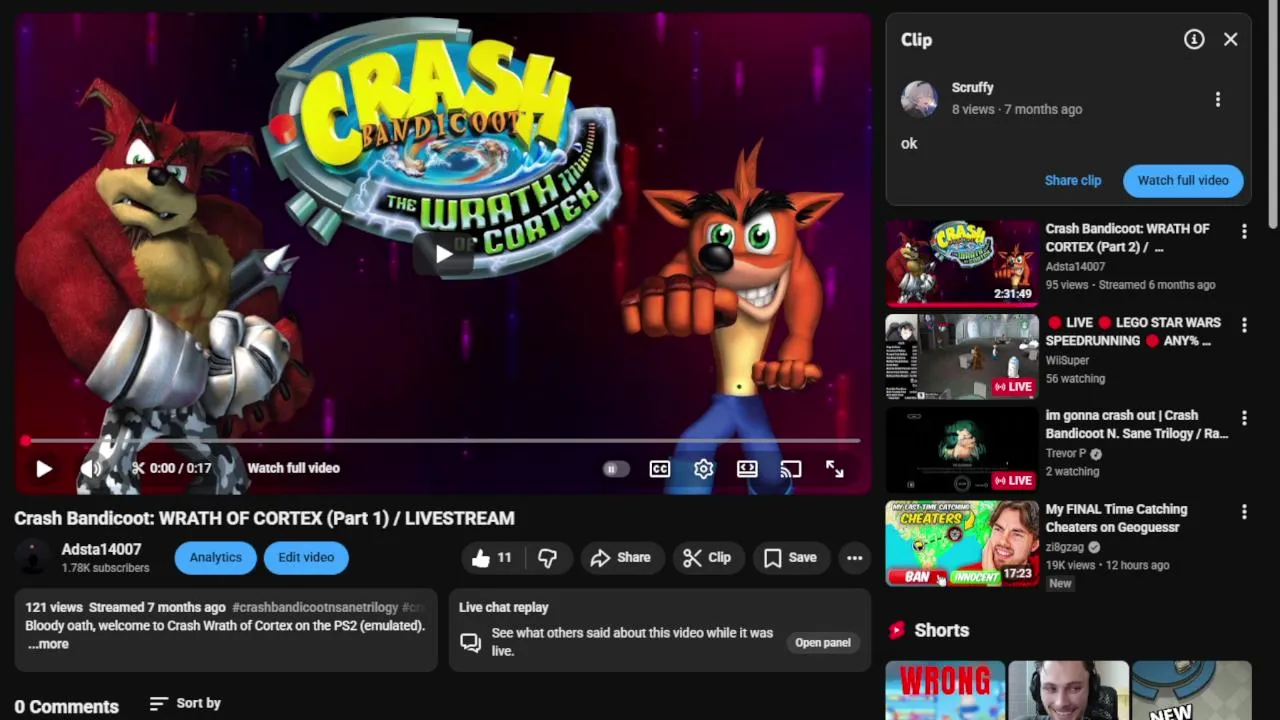This screenshot has height=720, width=1280.
Task: Click the #crashbandicootnsanetrilogy hashtag
Action: 315,607
